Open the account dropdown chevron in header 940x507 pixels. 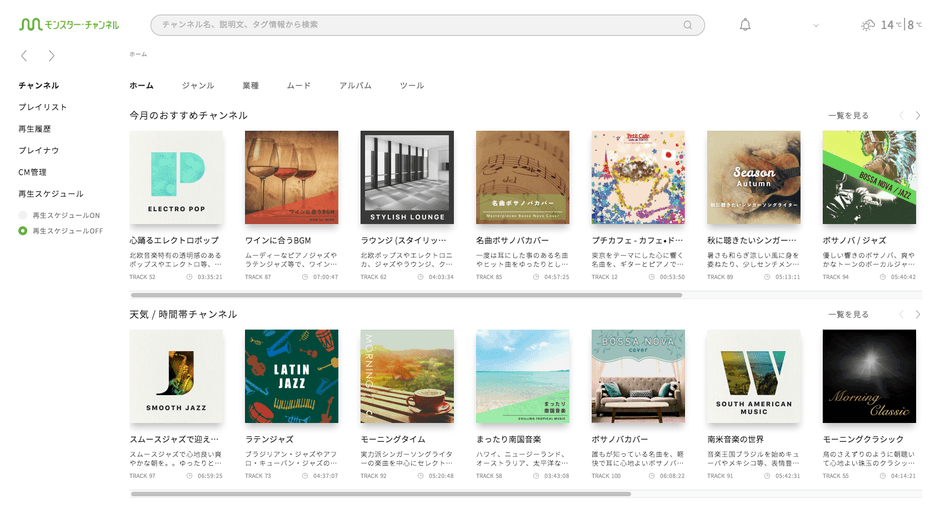coord(816,26)
